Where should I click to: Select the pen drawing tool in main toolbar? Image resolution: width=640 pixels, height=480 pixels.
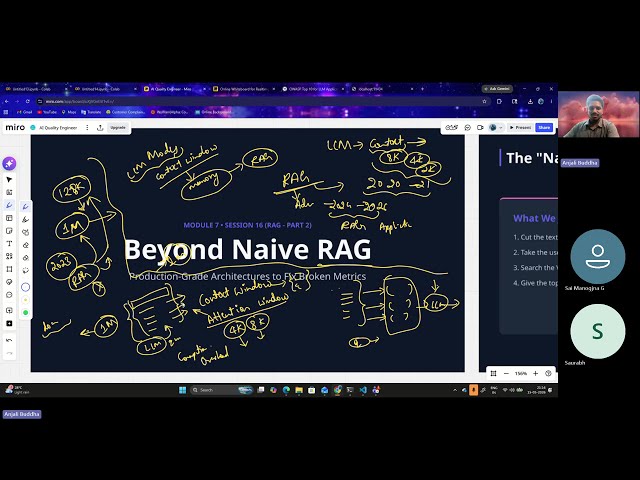(x=9, y=205)
